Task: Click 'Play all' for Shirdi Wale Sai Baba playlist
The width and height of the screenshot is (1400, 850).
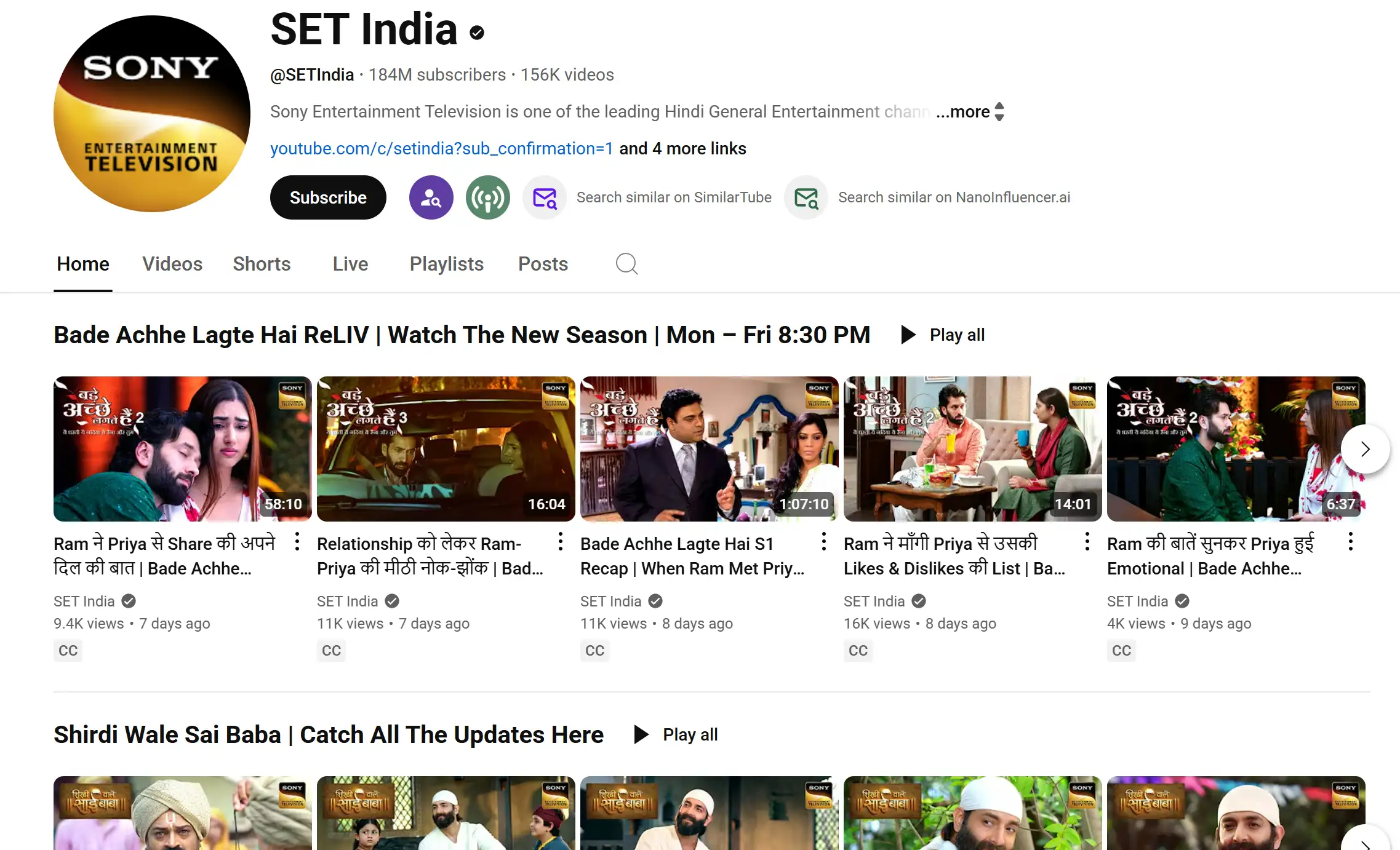Action: point(690,735)
